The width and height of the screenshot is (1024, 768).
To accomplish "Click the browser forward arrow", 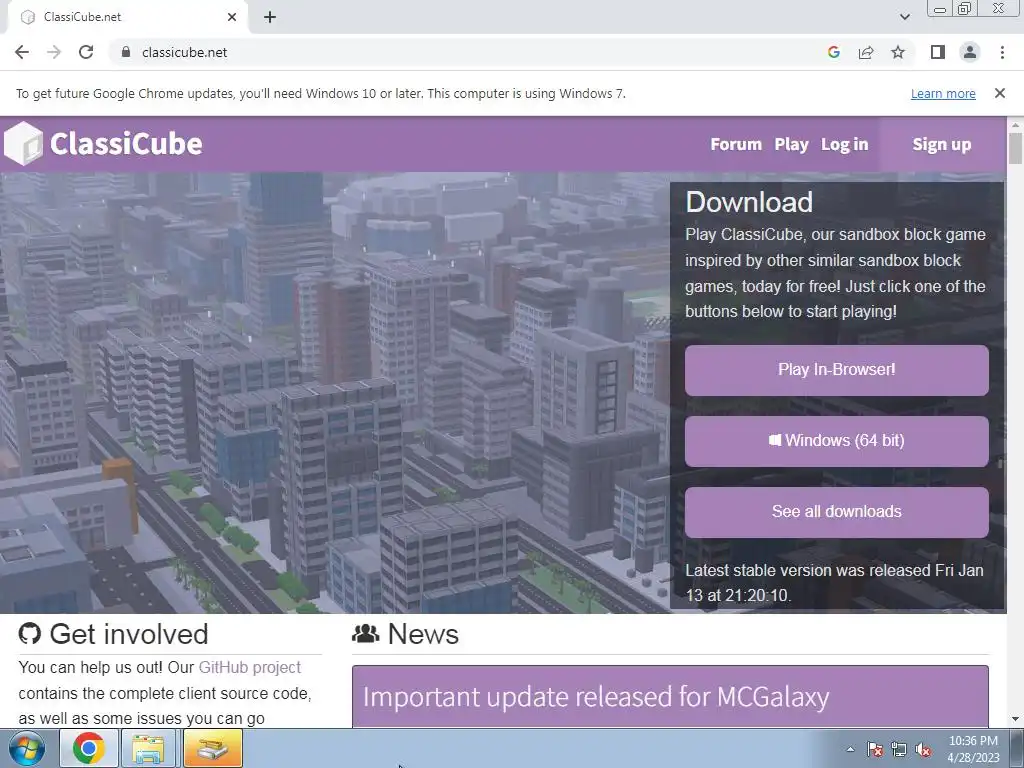I will point(54,52).
